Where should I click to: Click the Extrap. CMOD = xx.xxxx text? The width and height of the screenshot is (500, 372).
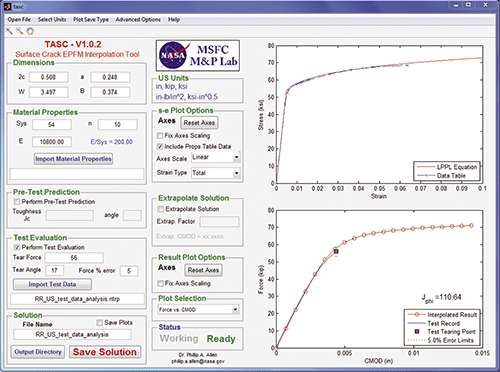190,236
